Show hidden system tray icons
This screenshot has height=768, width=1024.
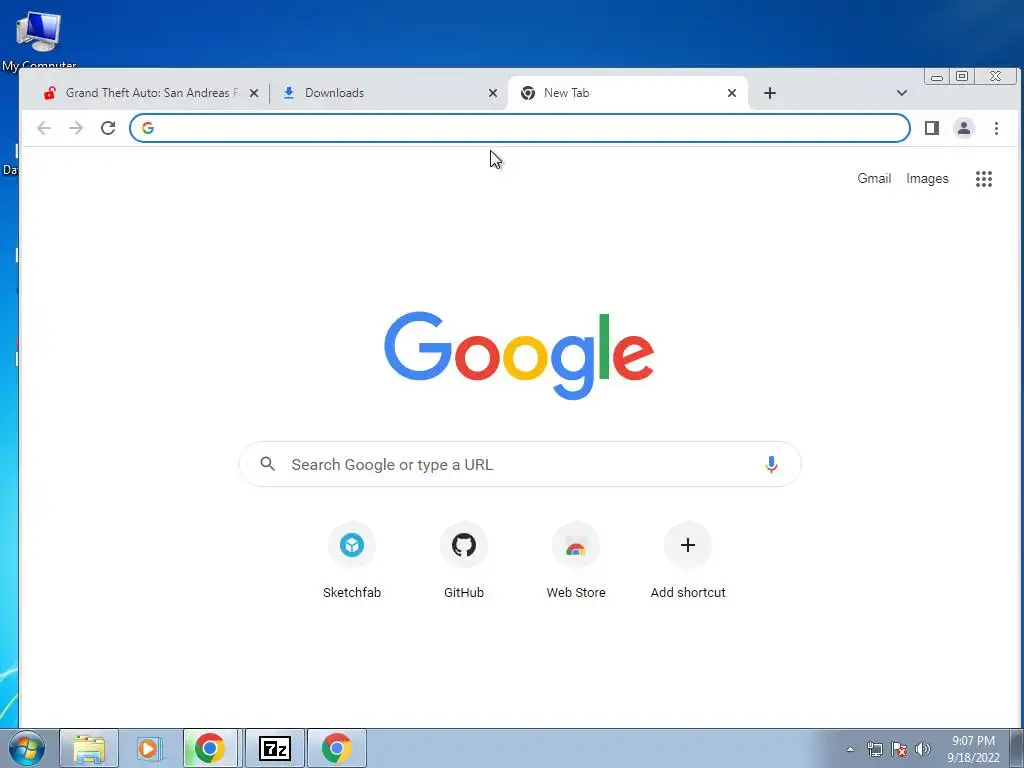[850, 749]
